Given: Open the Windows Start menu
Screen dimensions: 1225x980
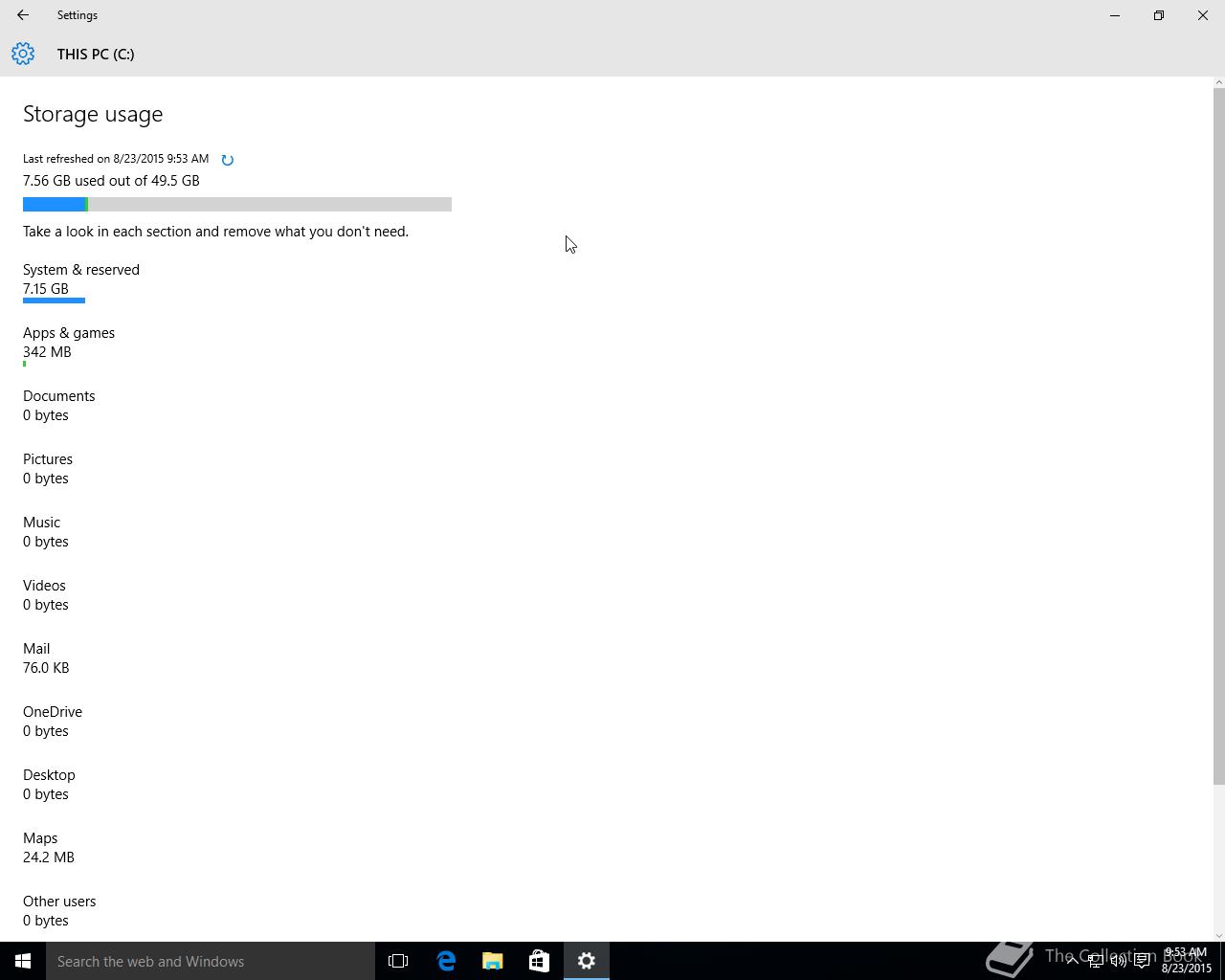Looking at the screenshot, I should coord(23,961).
